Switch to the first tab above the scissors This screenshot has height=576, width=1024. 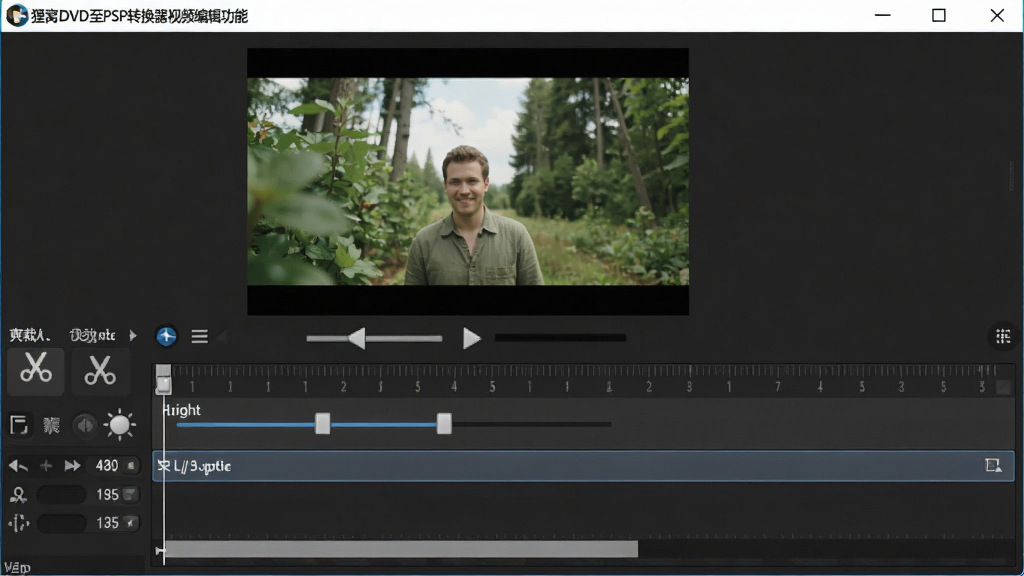point(29,336)
